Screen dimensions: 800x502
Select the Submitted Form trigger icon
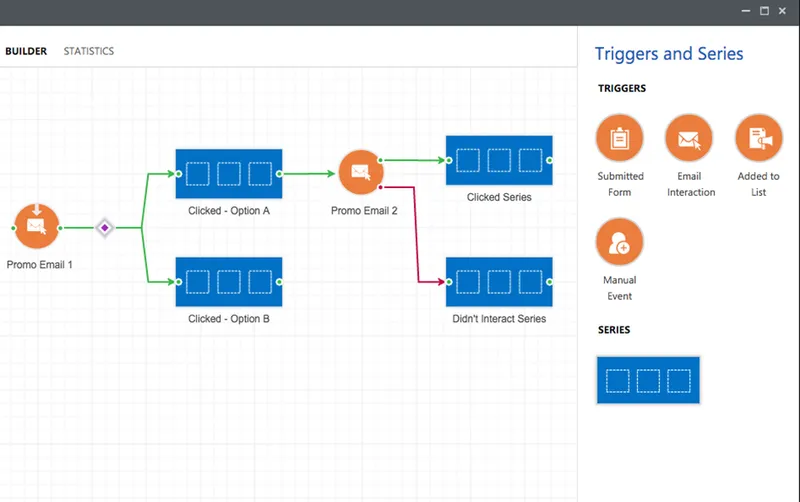619,138
